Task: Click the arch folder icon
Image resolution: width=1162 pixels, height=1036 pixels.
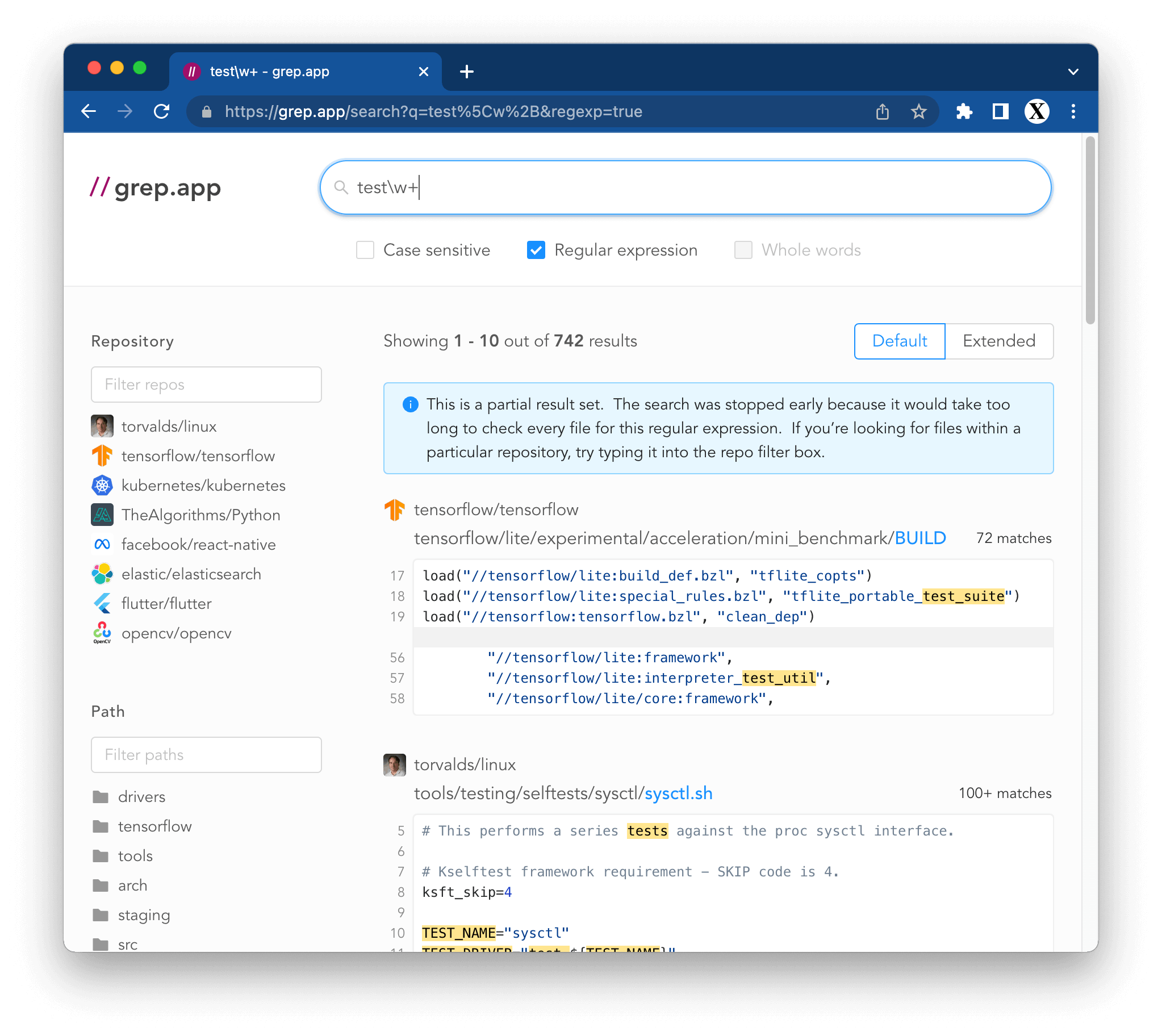Action: [x=101, y=885]
